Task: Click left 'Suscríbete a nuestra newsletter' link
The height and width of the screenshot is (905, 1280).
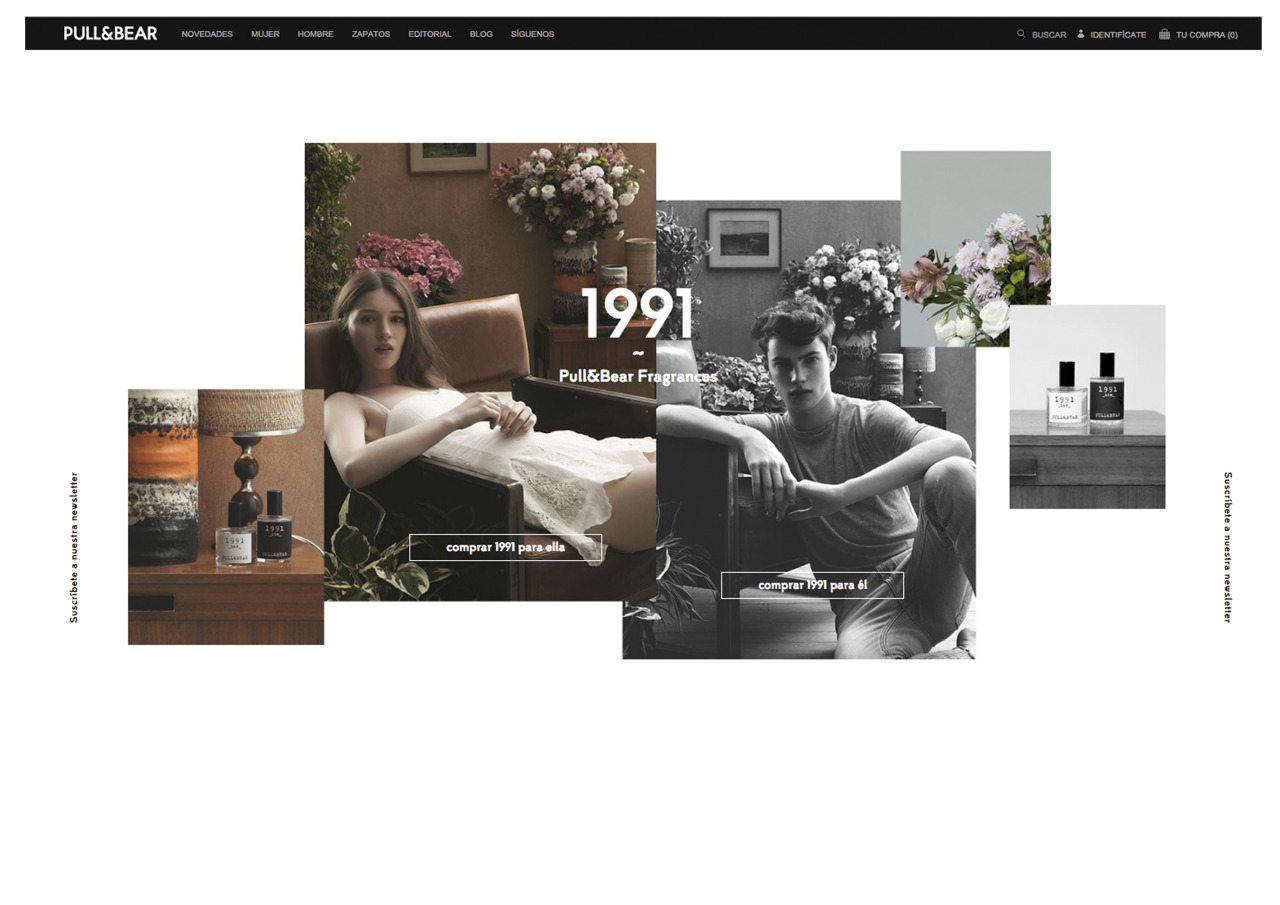Action: point(74,548)
